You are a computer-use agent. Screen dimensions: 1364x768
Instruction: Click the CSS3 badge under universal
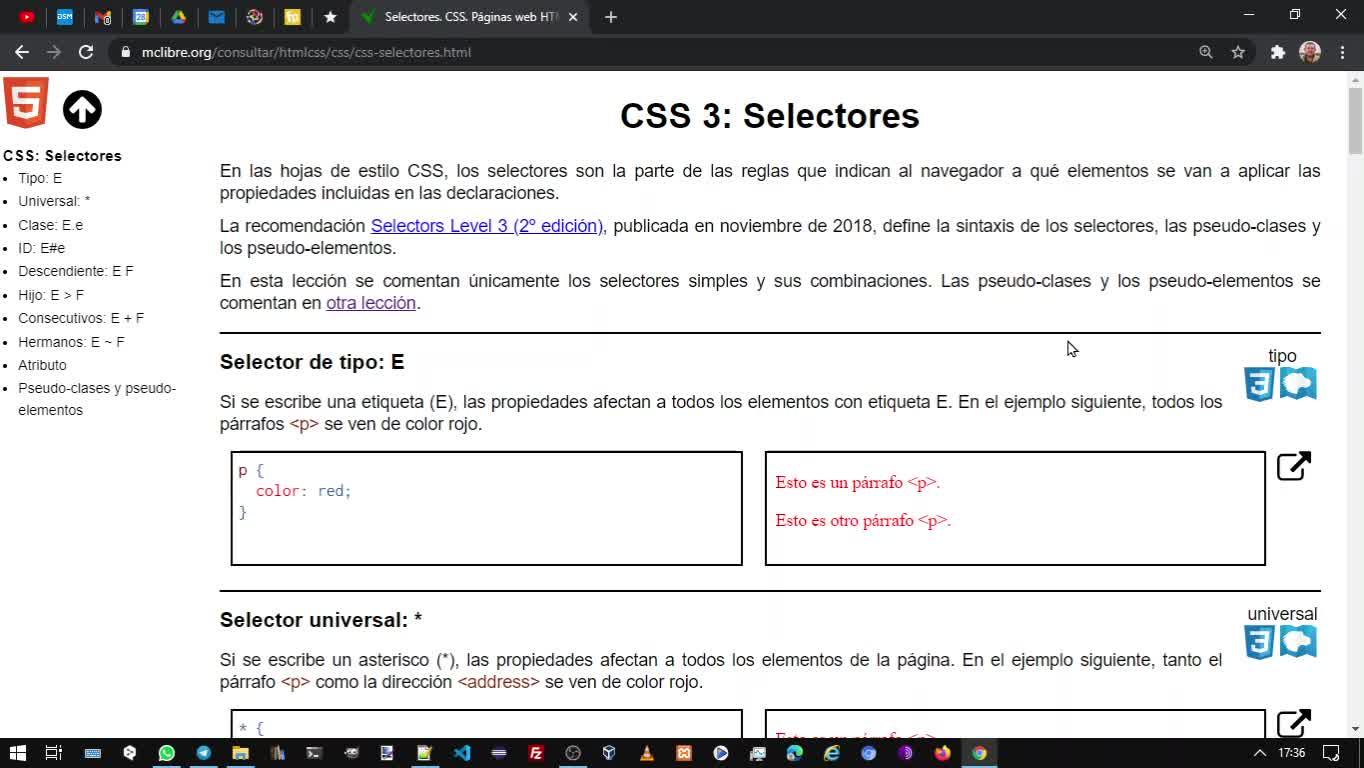pos(1259,642)
